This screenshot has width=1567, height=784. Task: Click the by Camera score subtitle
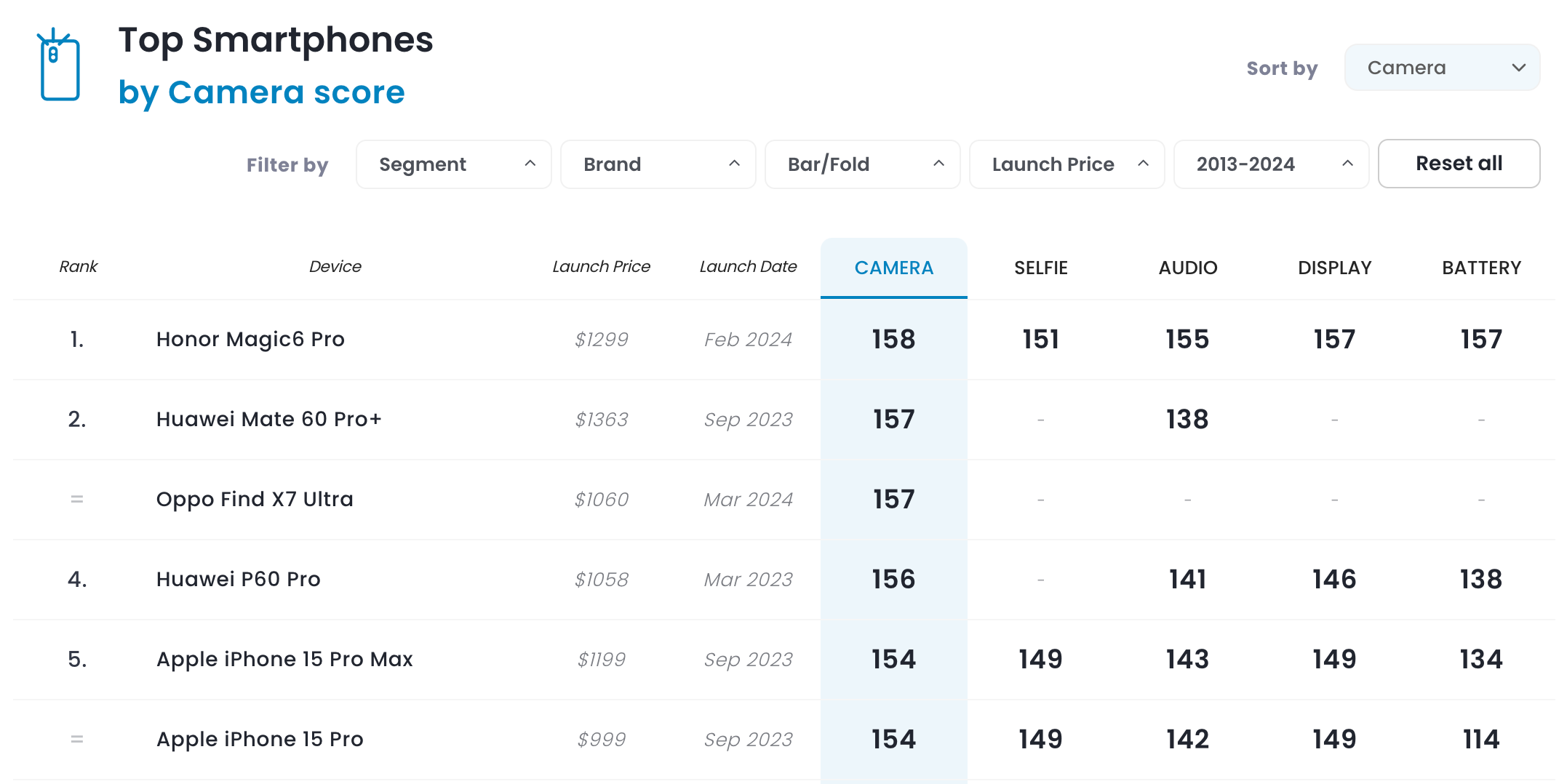(x=261, y=93)
